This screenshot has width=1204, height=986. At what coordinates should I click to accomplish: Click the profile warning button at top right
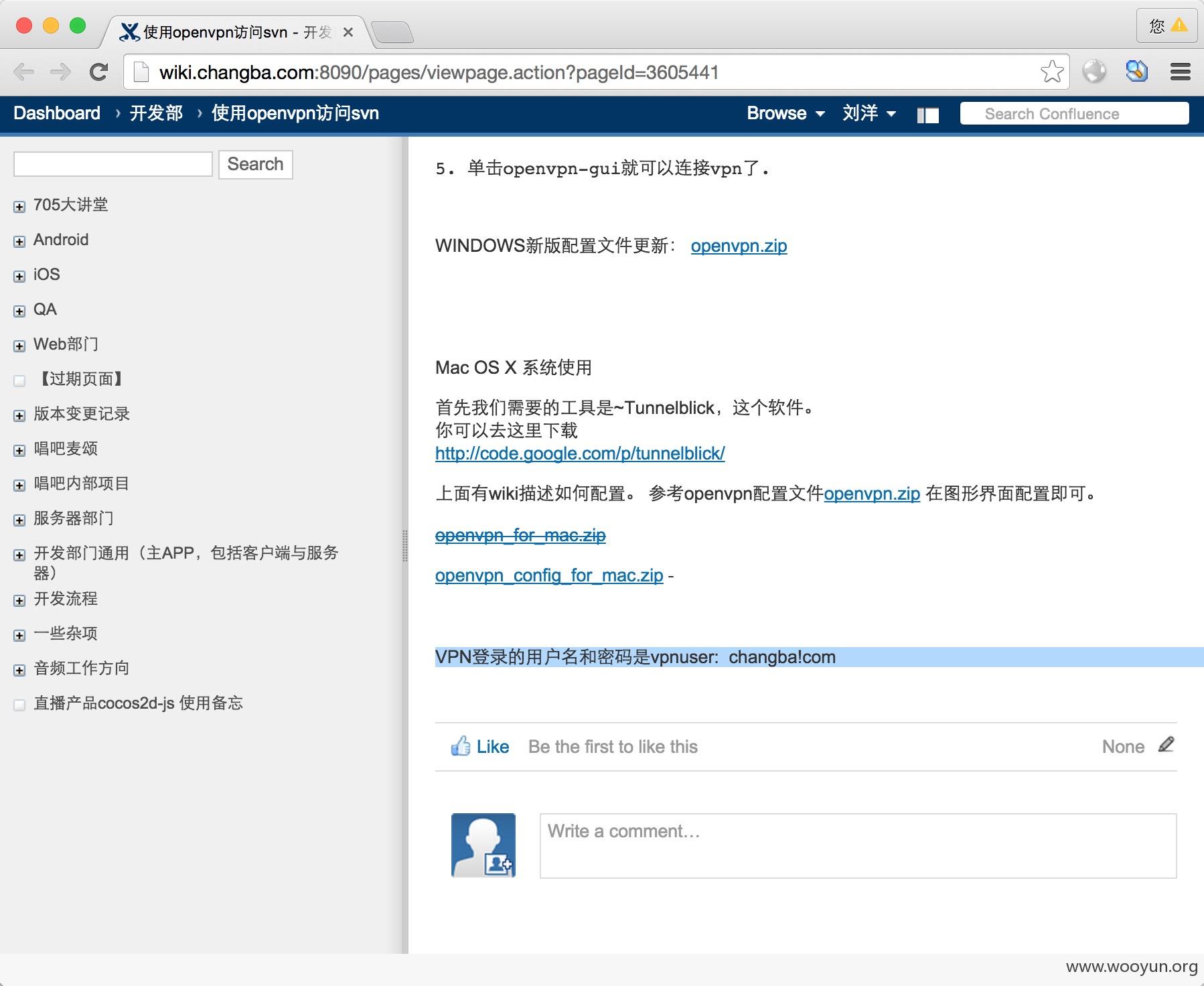[x=1167, y=26]
